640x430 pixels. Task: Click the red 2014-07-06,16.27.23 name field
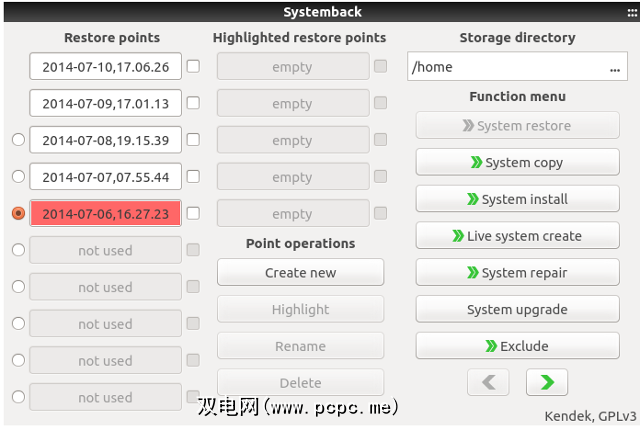pyautogui.click(x=105, y=214)
